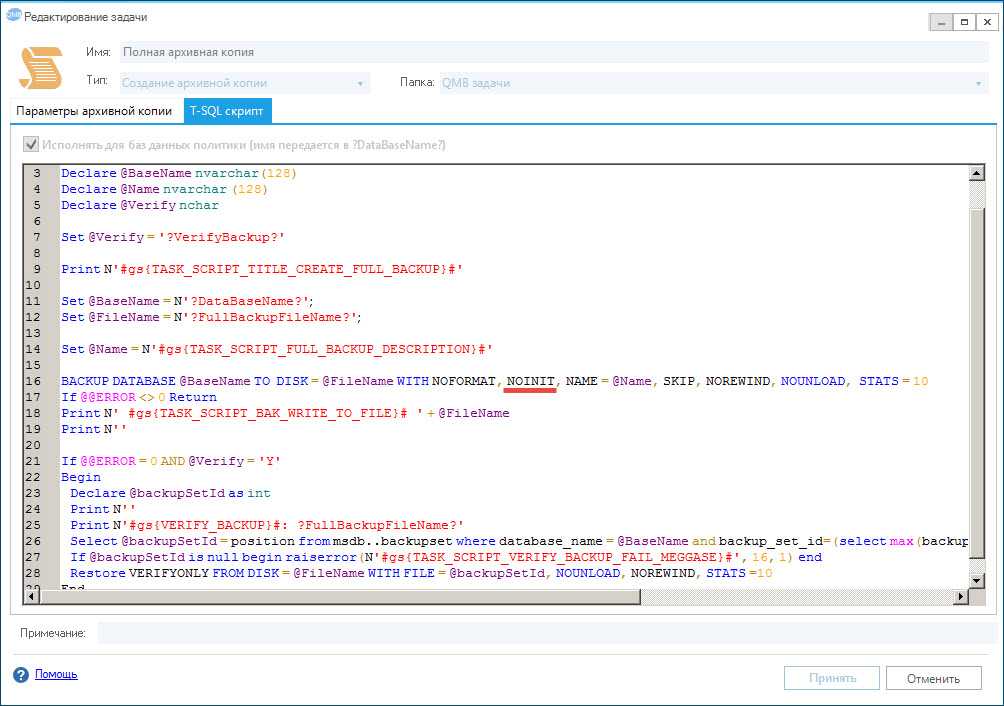Maximize the Редактирование задачи window

[x=964, y=22]
